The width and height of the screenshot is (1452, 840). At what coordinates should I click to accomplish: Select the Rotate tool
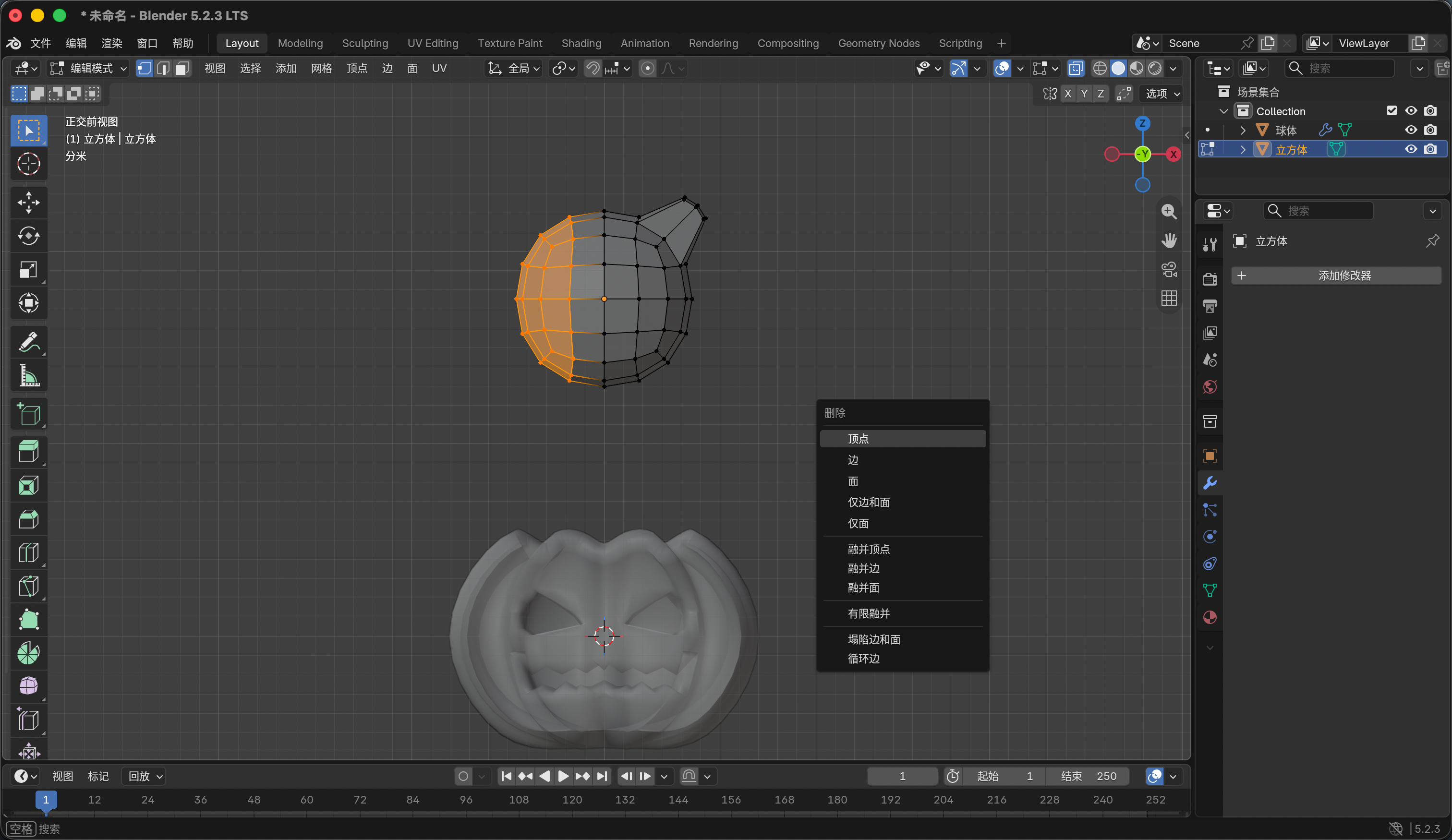click(29, 236)
